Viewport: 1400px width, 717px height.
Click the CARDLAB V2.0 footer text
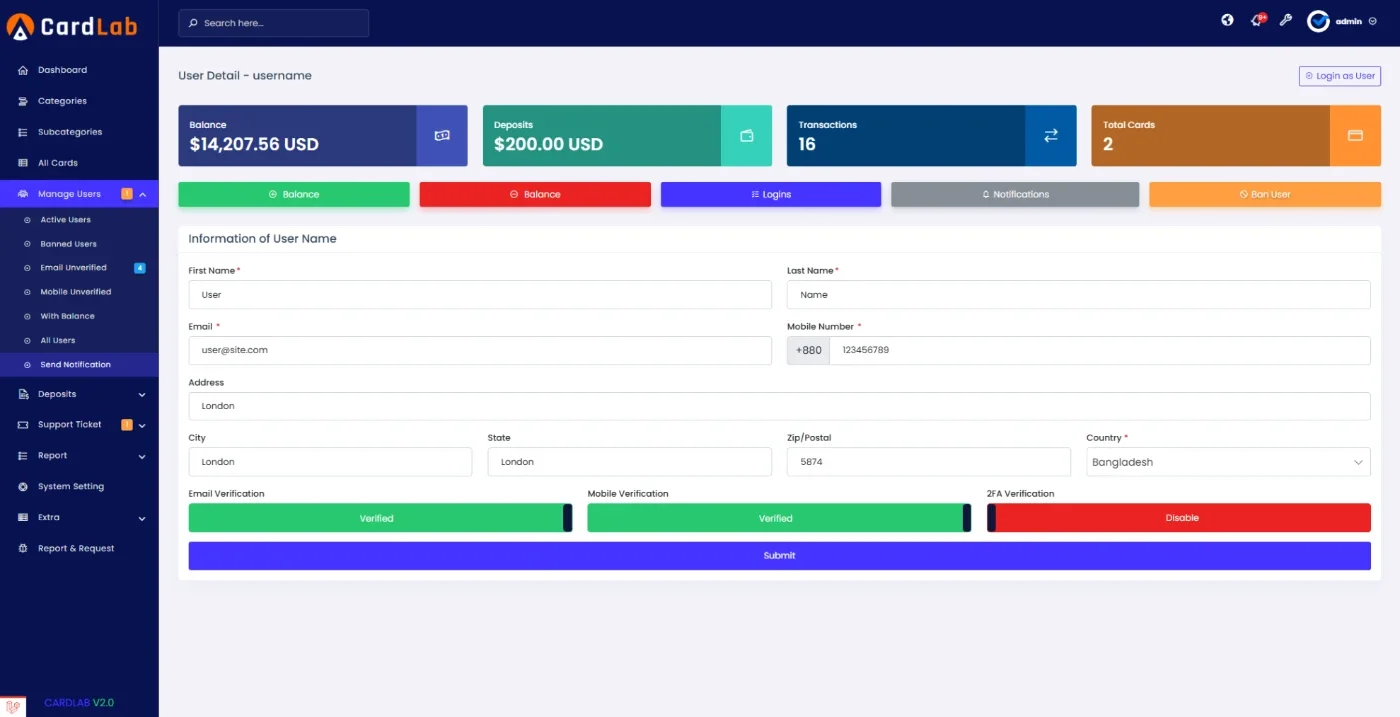[x=79, y=703]
